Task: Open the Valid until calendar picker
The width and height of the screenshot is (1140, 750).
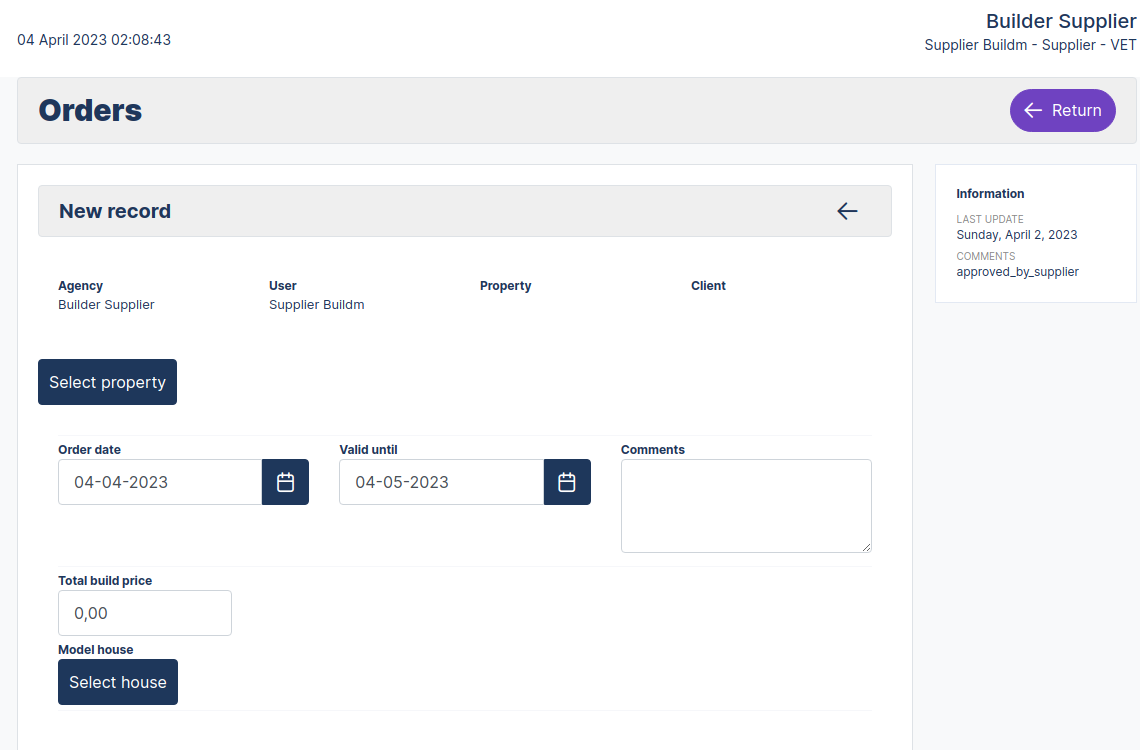Action: (x=567, y=482)
